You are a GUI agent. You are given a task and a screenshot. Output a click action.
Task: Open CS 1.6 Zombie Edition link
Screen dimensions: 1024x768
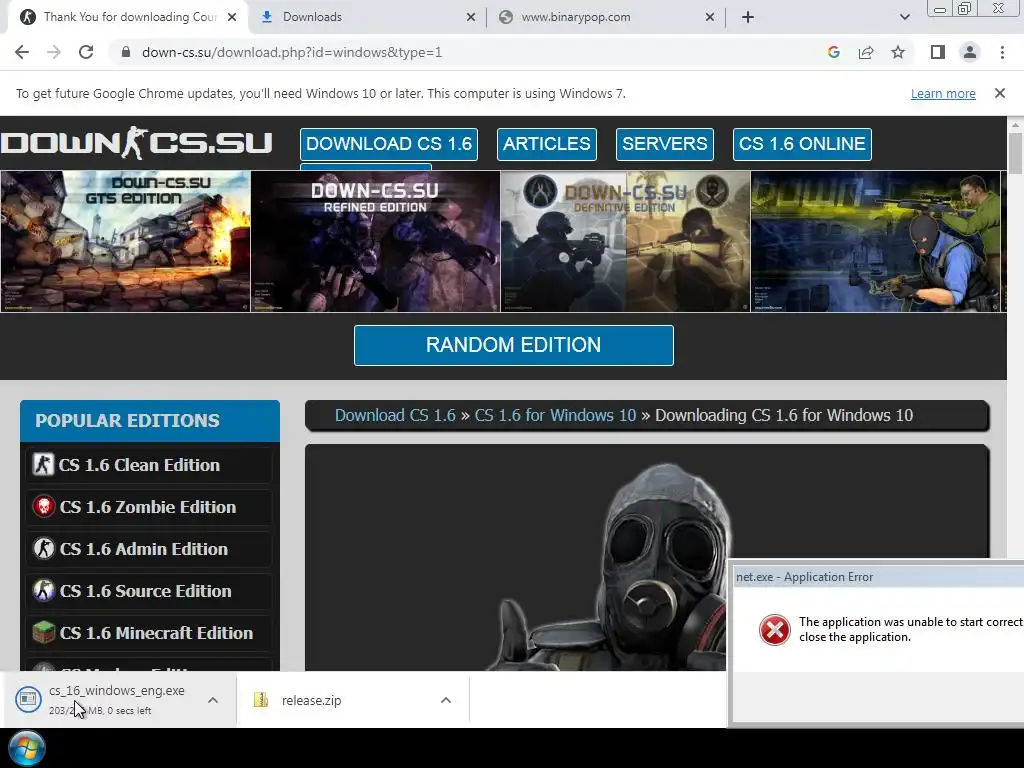click(149, 507)
